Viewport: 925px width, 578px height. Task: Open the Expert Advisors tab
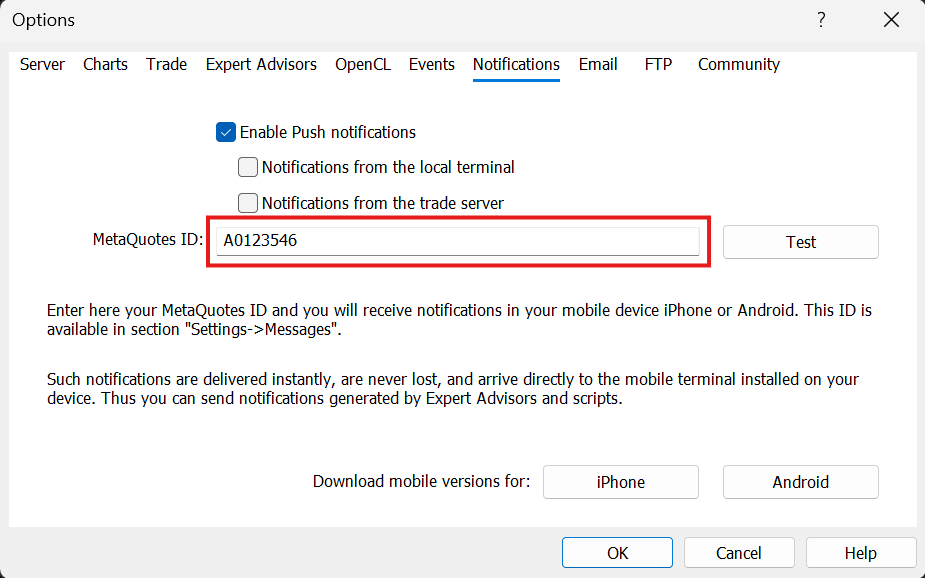pyautogui.click(x=261, y=64)
